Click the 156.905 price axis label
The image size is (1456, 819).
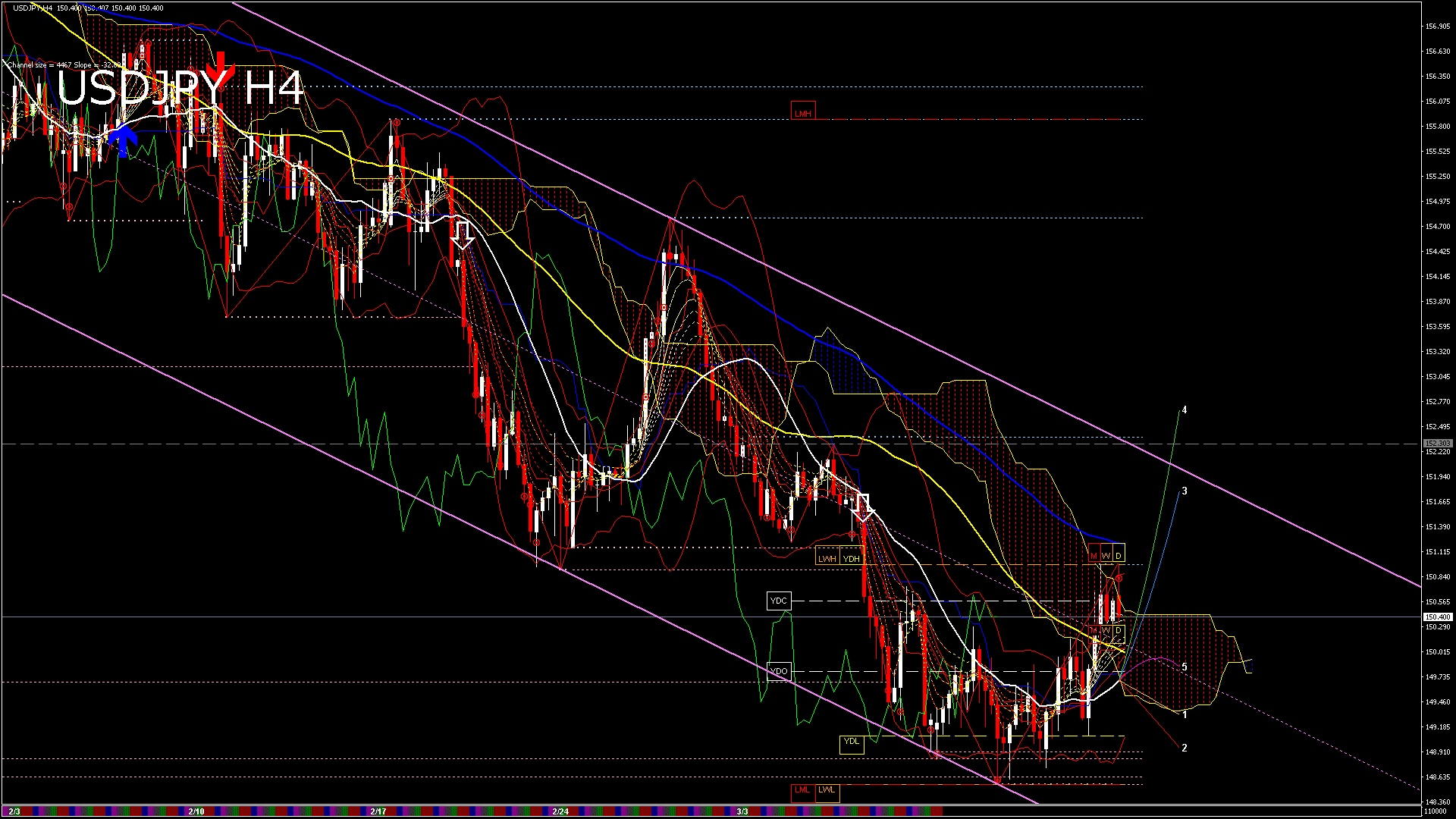[1438, 26]
